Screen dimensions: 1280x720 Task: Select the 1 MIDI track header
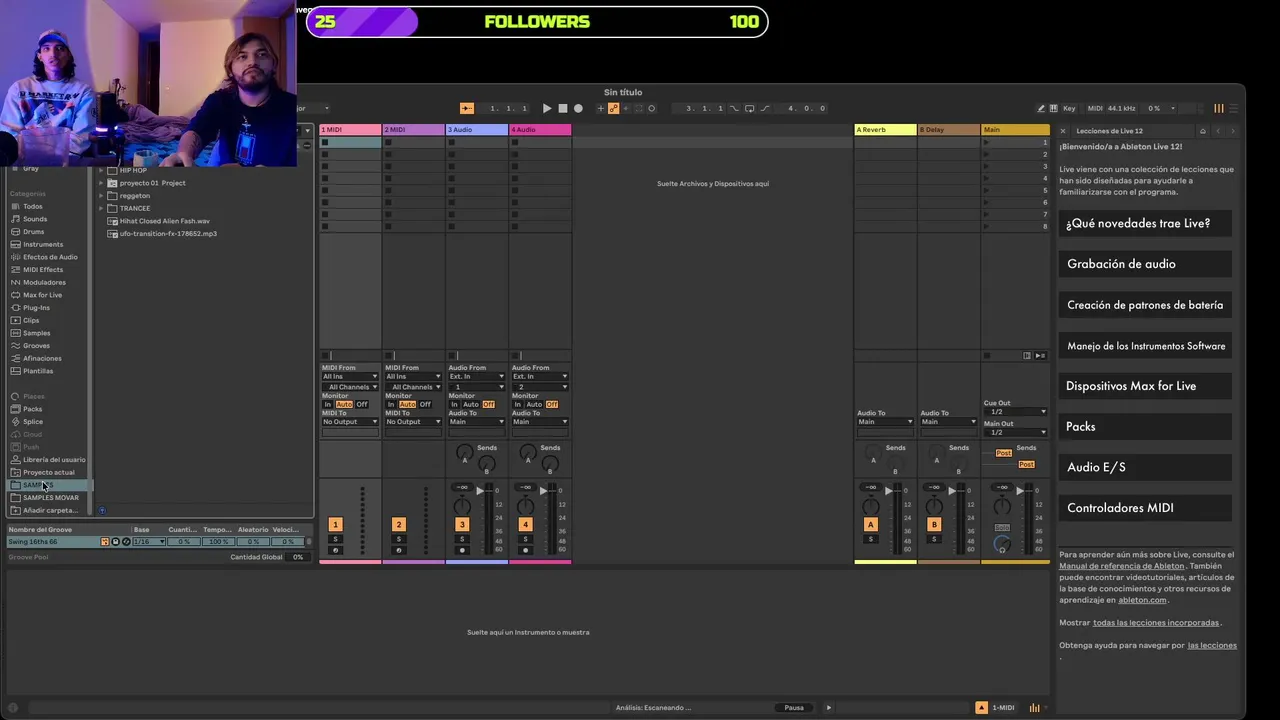click(x=350, y=129)
